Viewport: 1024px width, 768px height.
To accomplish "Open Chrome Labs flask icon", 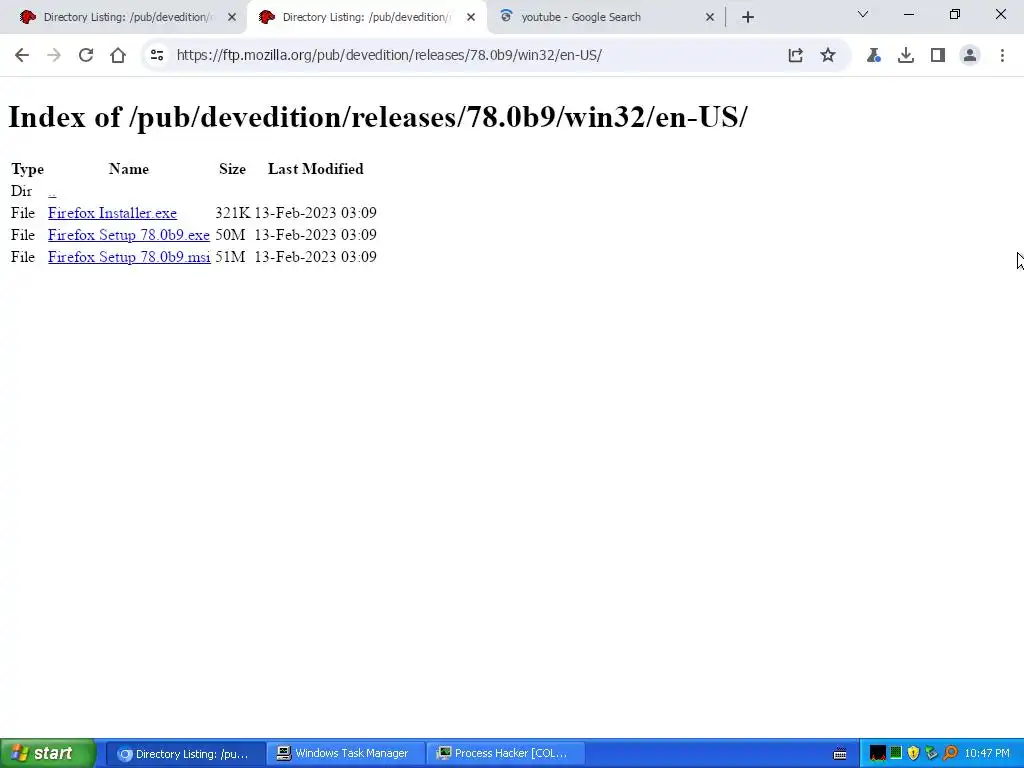I will tap(873, 56).
